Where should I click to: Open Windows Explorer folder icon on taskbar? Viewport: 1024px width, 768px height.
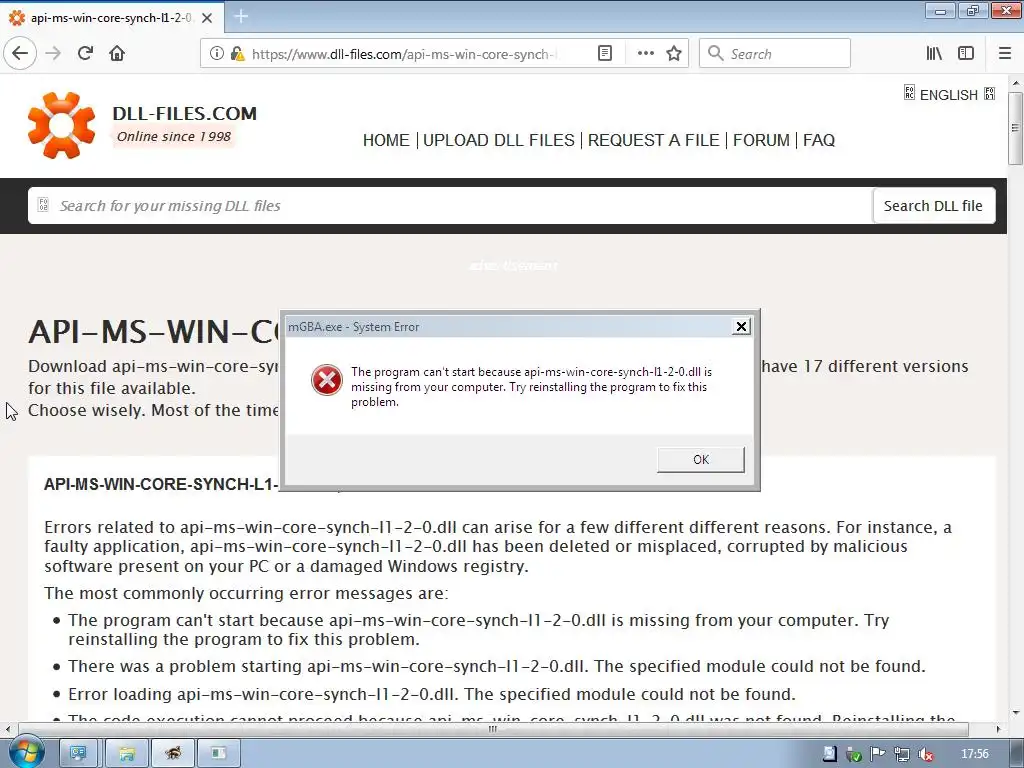click(127, 754)
